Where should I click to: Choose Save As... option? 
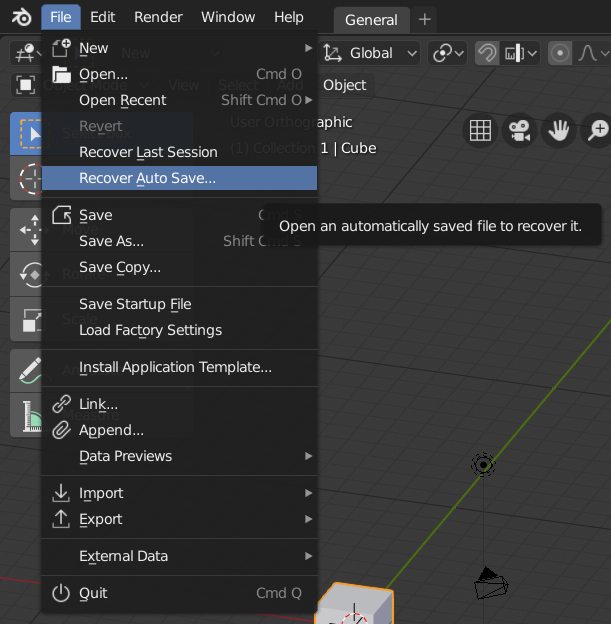(x=180, y=241)
